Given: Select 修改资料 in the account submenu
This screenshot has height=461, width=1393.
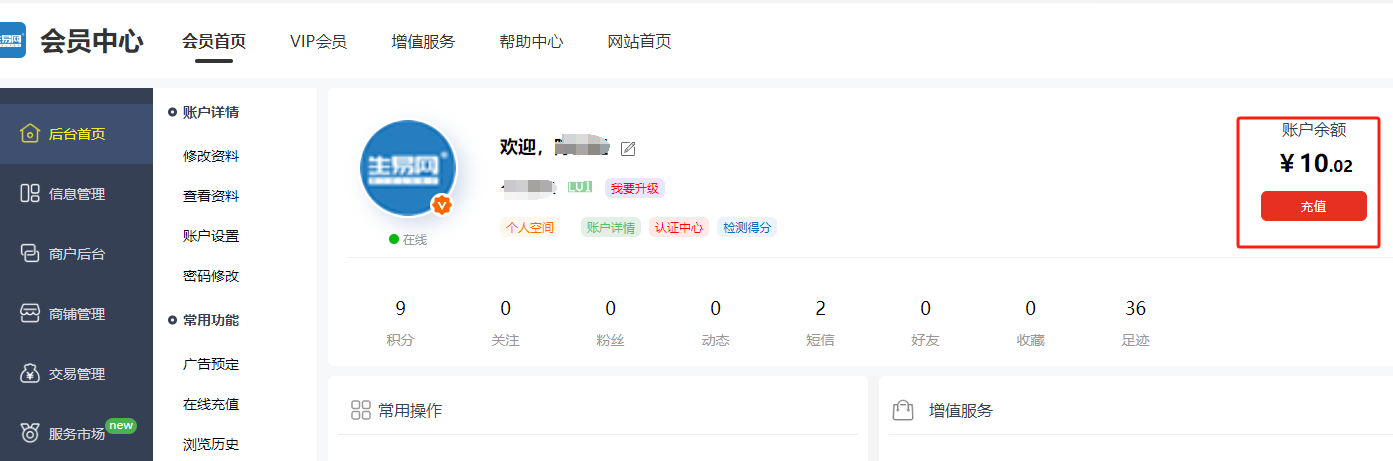Looking at the screenshot, I should (x=211, y=156).
